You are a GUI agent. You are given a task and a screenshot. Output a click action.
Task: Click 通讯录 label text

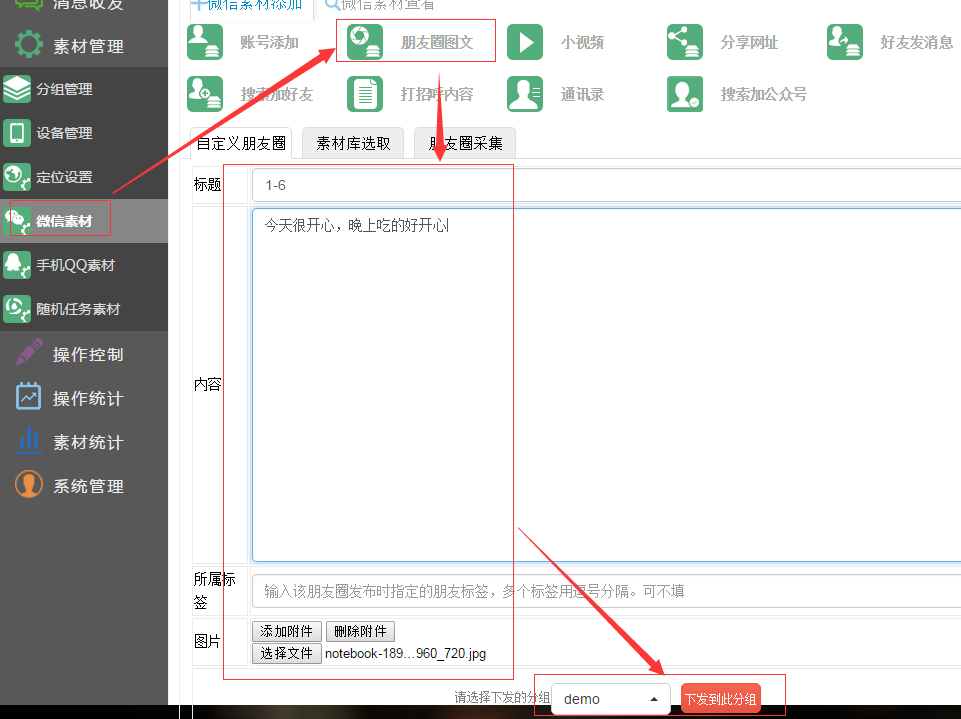pos(582,94)
